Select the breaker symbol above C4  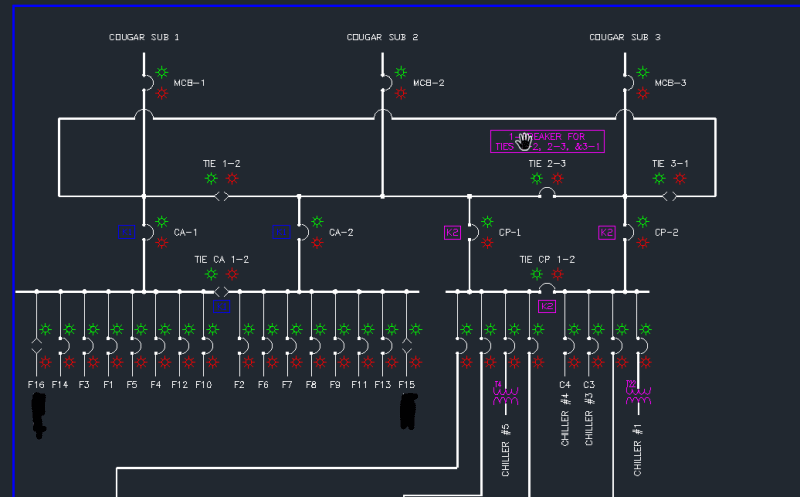(x=569, y=346)
